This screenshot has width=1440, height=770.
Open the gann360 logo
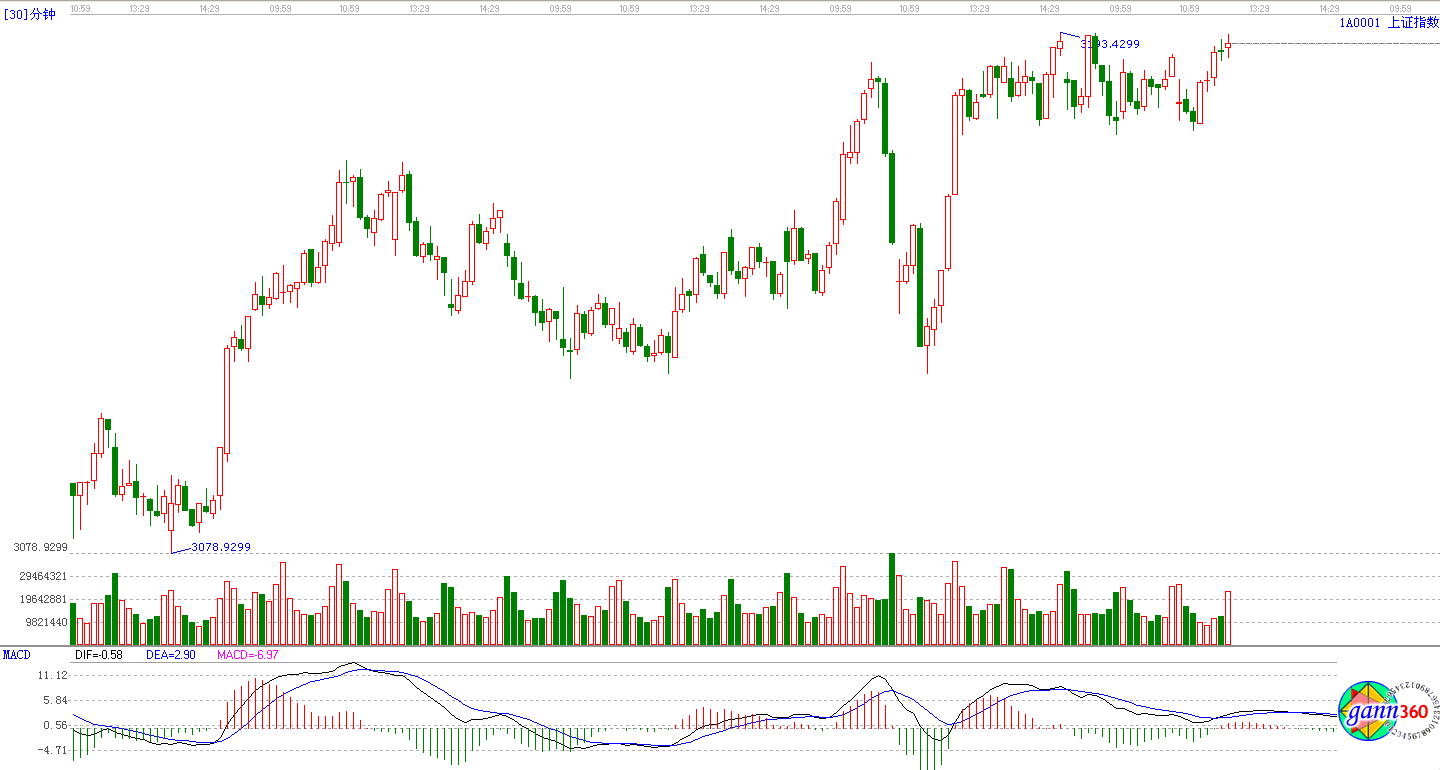tap(1389, 713)
